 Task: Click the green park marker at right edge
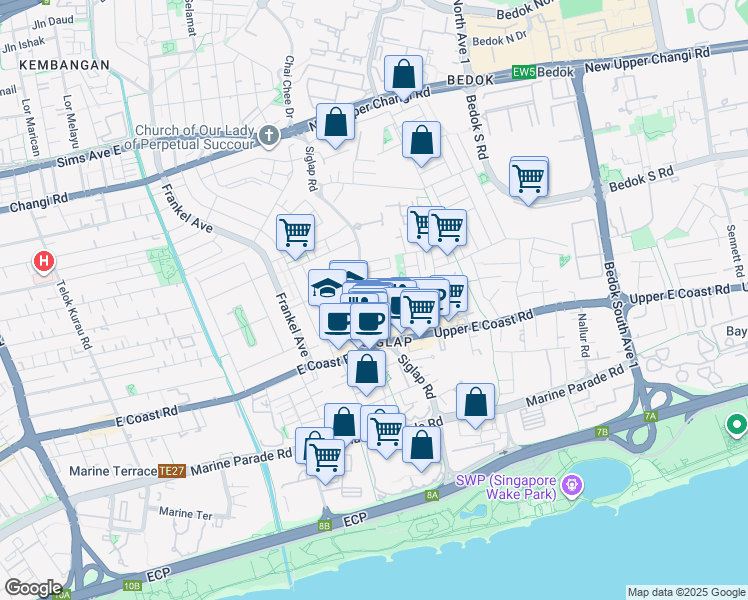coord(737,426)
